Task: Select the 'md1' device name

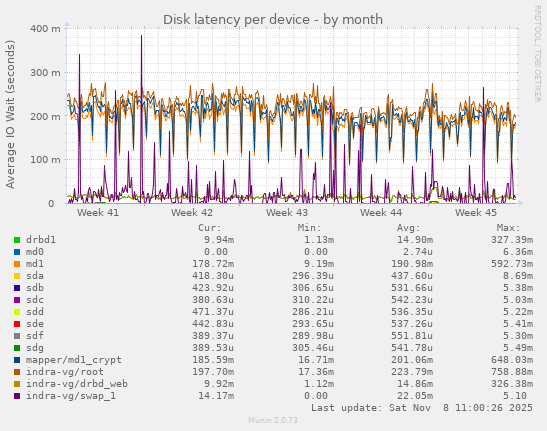Action: (35, 264)
